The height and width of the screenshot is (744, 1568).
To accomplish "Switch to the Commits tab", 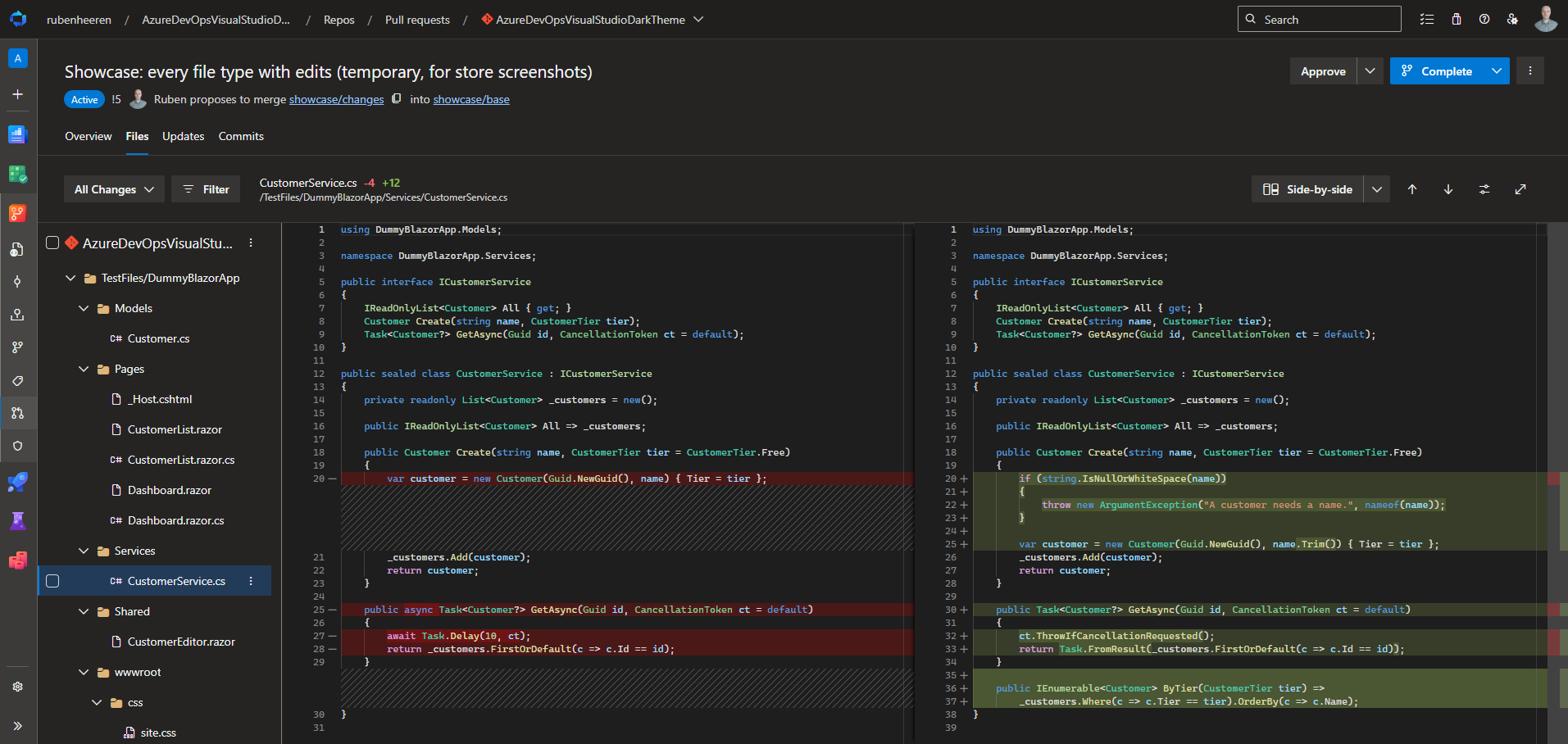I will pyautogui.click(x=241, y=137).
